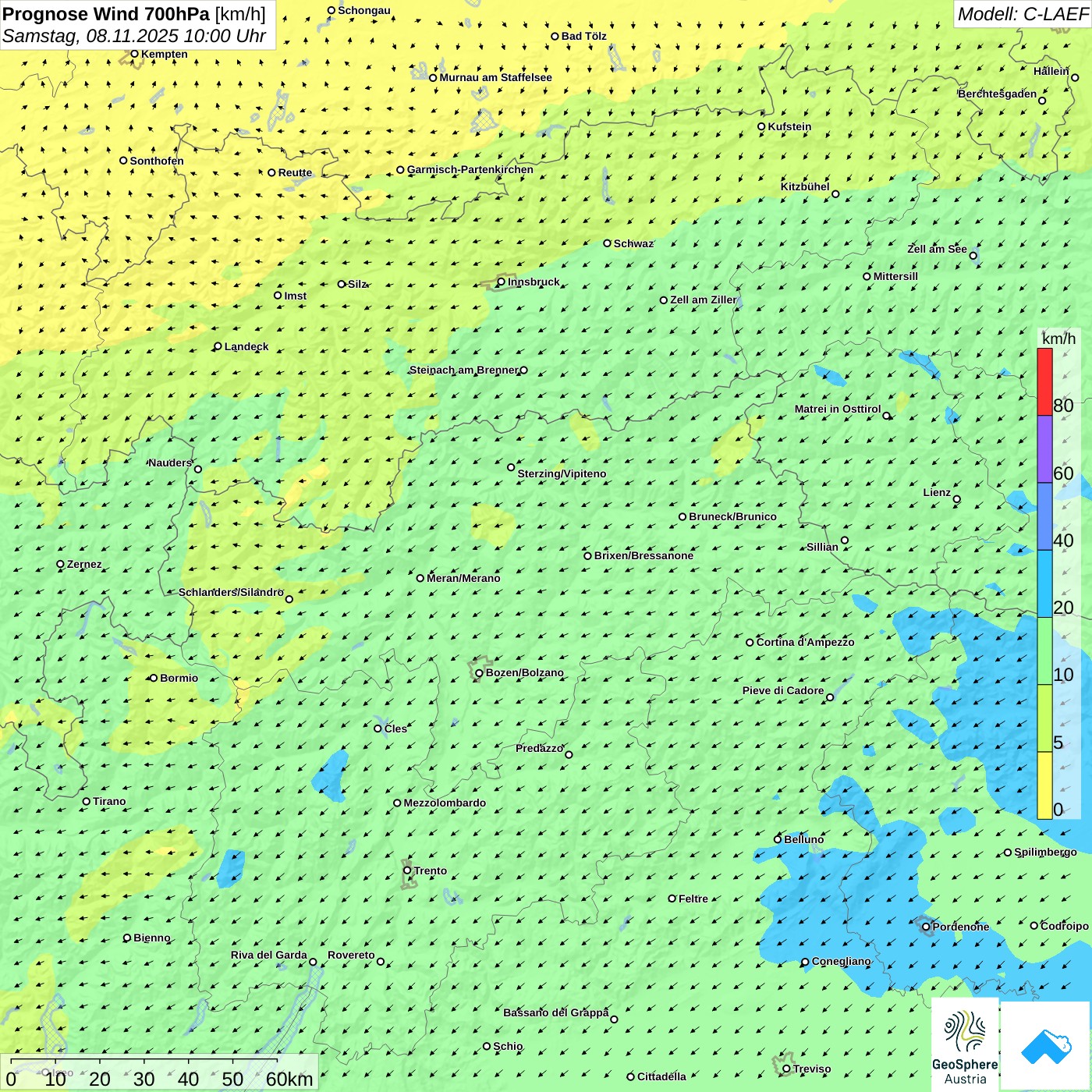Click the red 80 km/h legend color
Image resolution: width=1092 pixels, height=1092 pixels.
[x=1044, y=381]
